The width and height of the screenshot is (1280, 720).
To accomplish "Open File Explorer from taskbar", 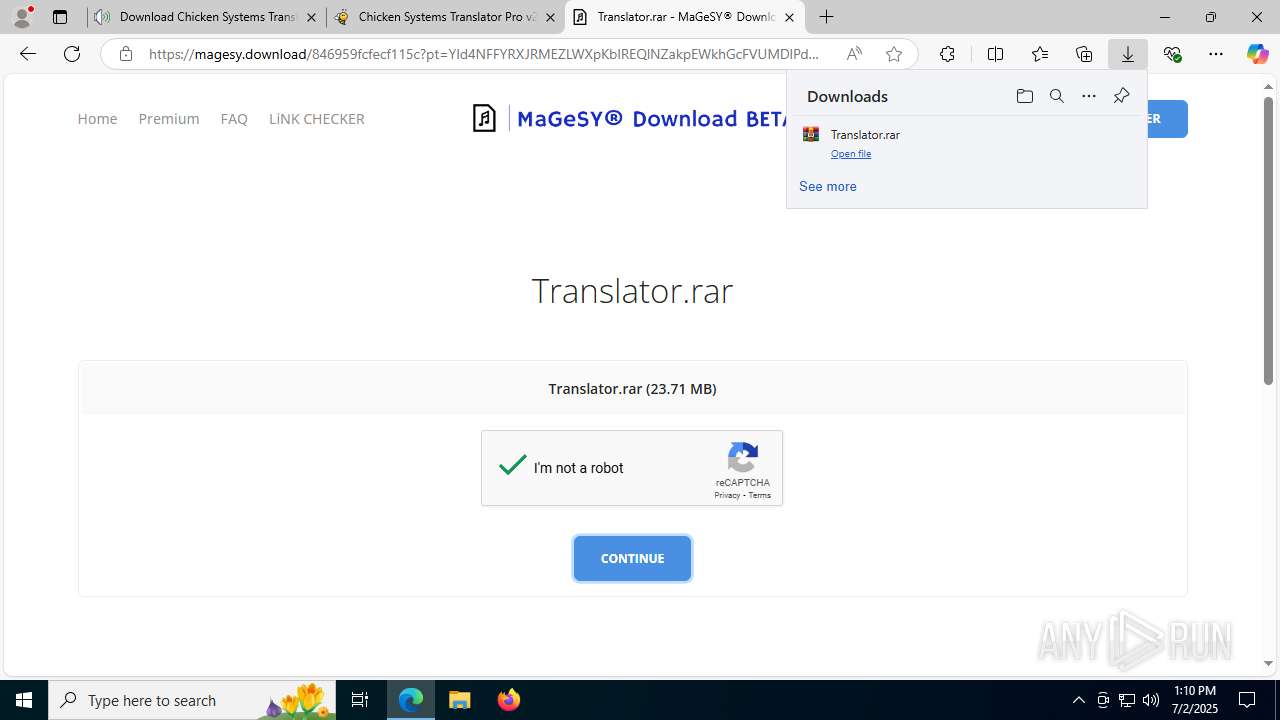I will pyautogui.click(x=459, y=700).
